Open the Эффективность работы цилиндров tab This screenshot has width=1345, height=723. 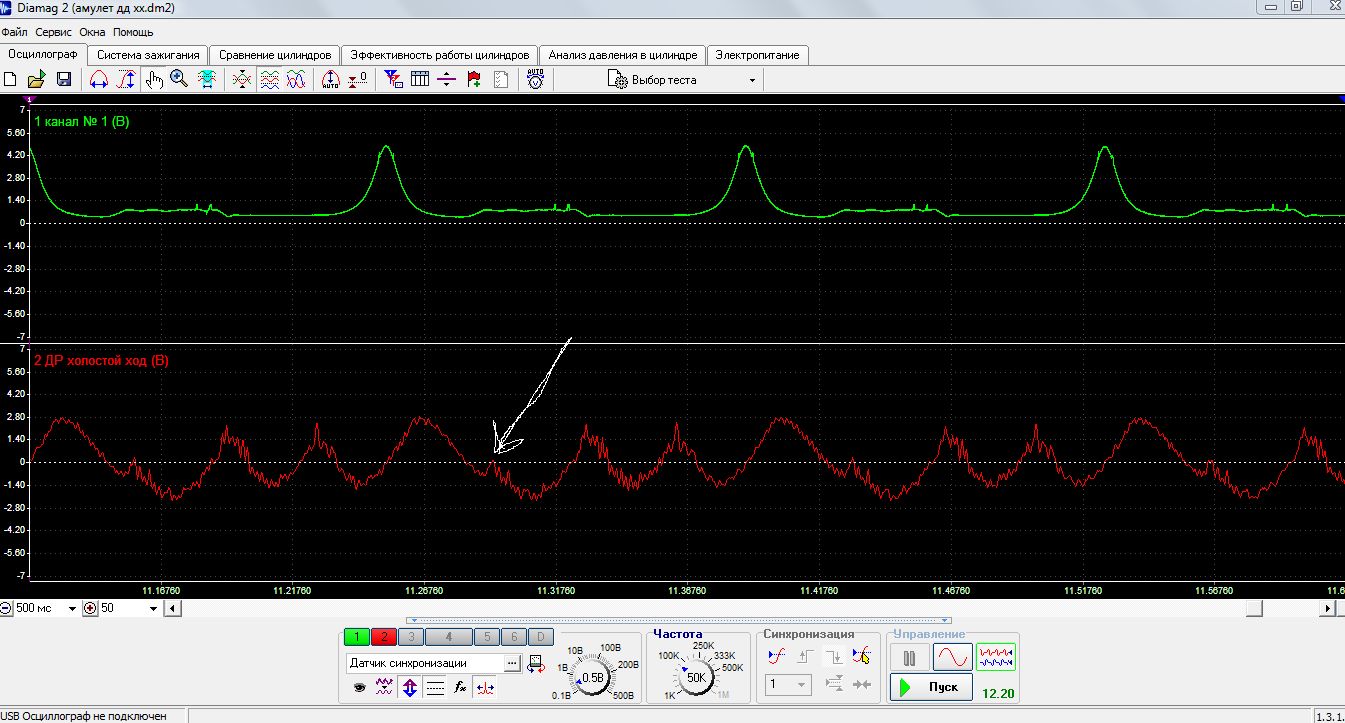(x=439, y=55)
